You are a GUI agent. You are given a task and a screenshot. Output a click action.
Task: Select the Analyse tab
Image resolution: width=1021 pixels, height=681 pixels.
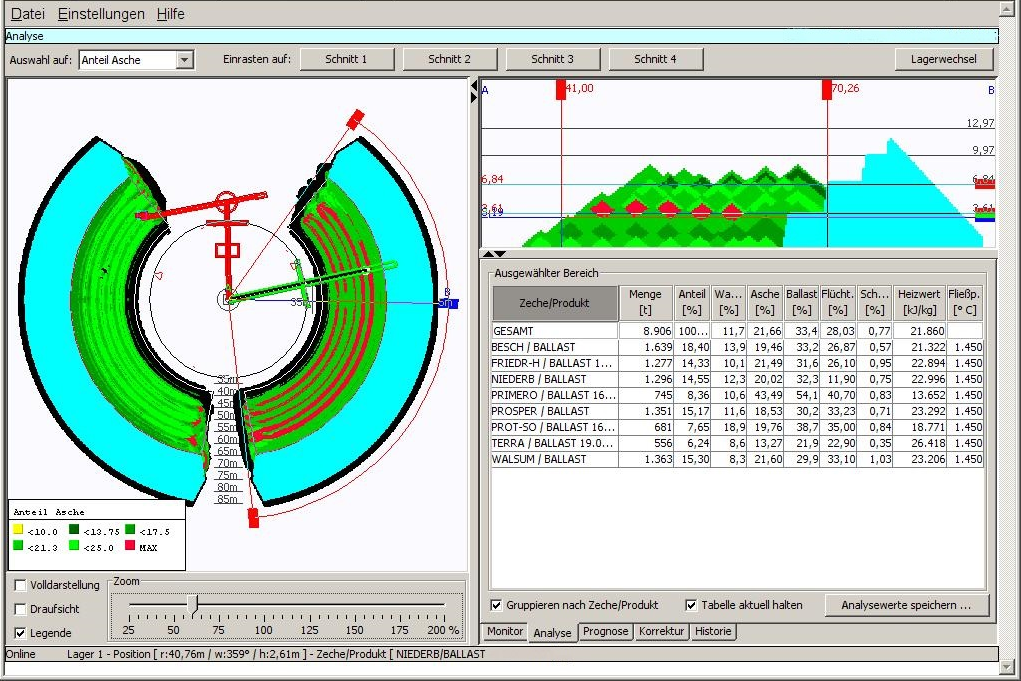click(552, 633)
